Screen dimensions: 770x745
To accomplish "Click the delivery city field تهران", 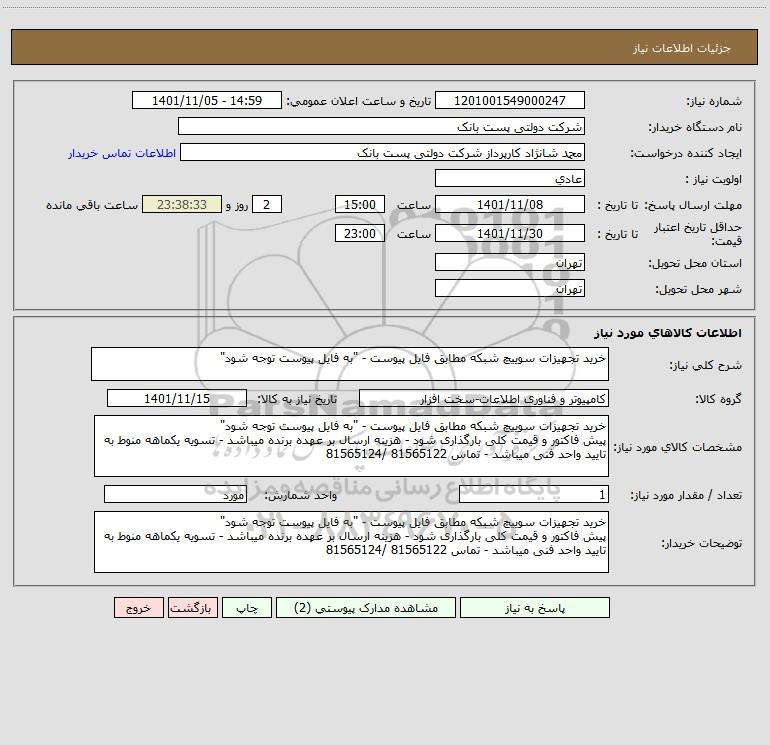I will (510, 288).
